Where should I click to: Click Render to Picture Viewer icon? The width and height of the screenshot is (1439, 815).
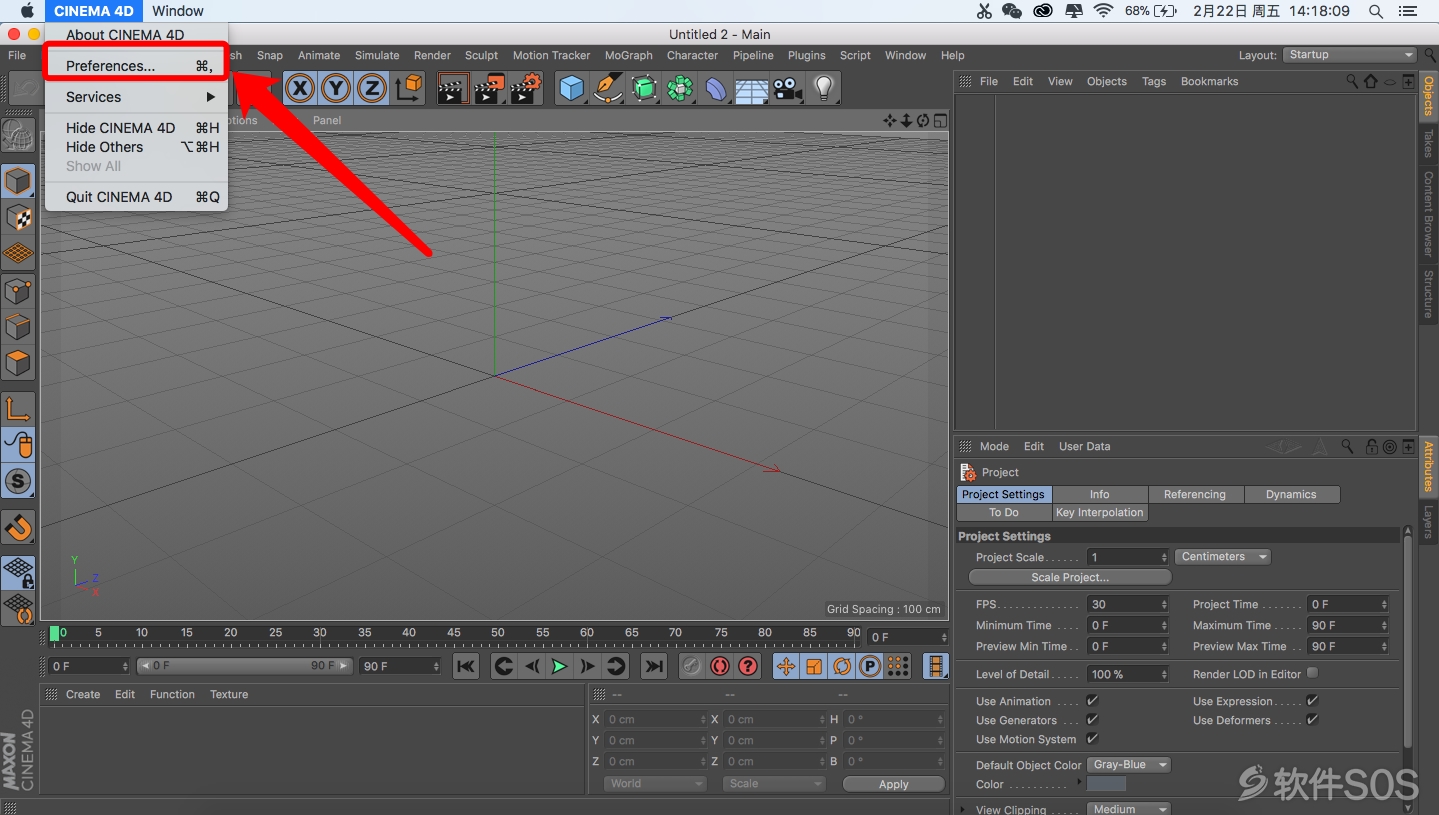coord(489,89)
